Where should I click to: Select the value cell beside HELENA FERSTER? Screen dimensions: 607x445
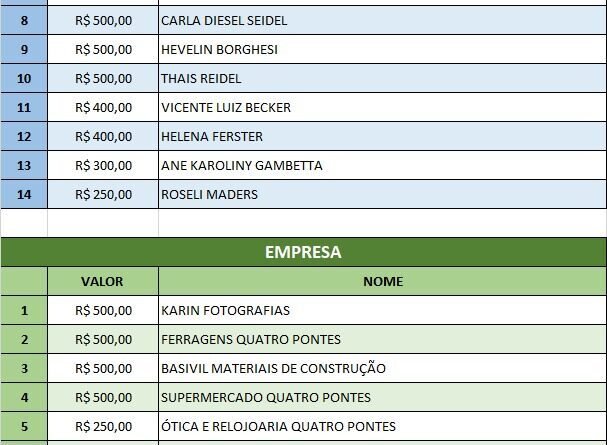[103, 136]
